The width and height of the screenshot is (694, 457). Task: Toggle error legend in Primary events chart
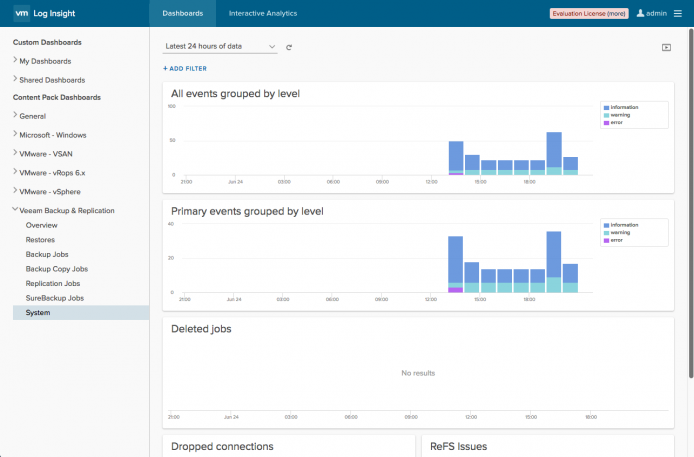coord(613,240)
